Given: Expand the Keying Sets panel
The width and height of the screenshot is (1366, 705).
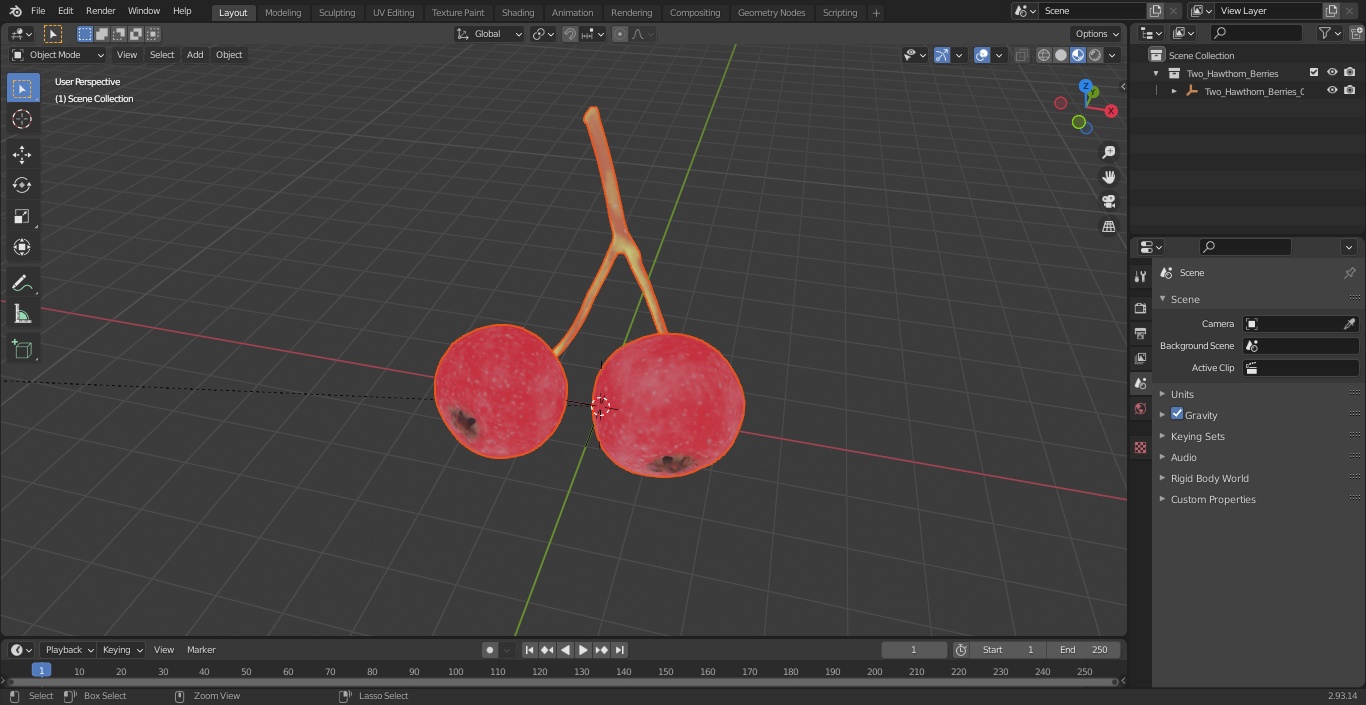Looking at the screenshot, I should click(x=1197, y=436).
